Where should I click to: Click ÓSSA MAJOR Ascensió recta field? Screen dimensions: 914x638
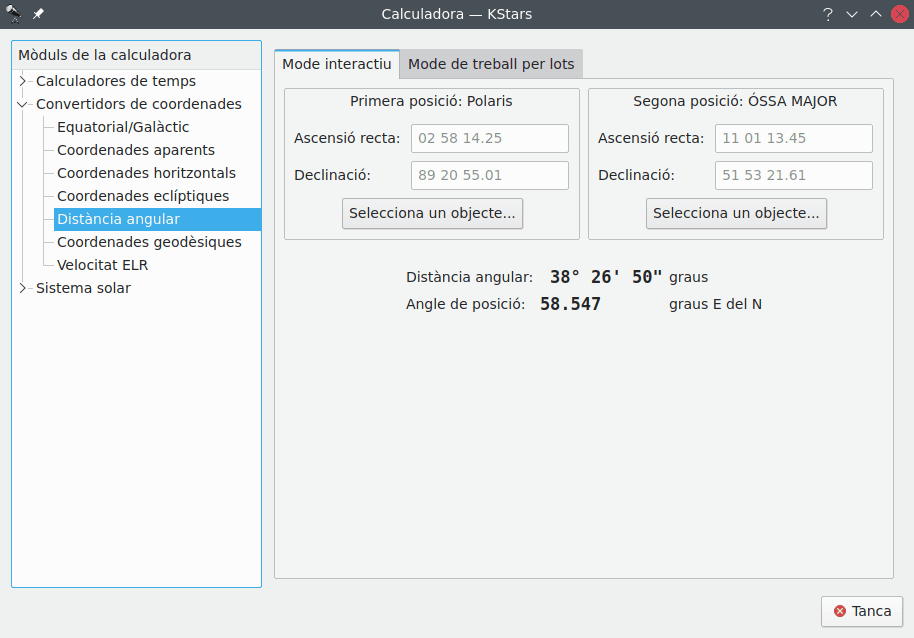tap(793, 138)
